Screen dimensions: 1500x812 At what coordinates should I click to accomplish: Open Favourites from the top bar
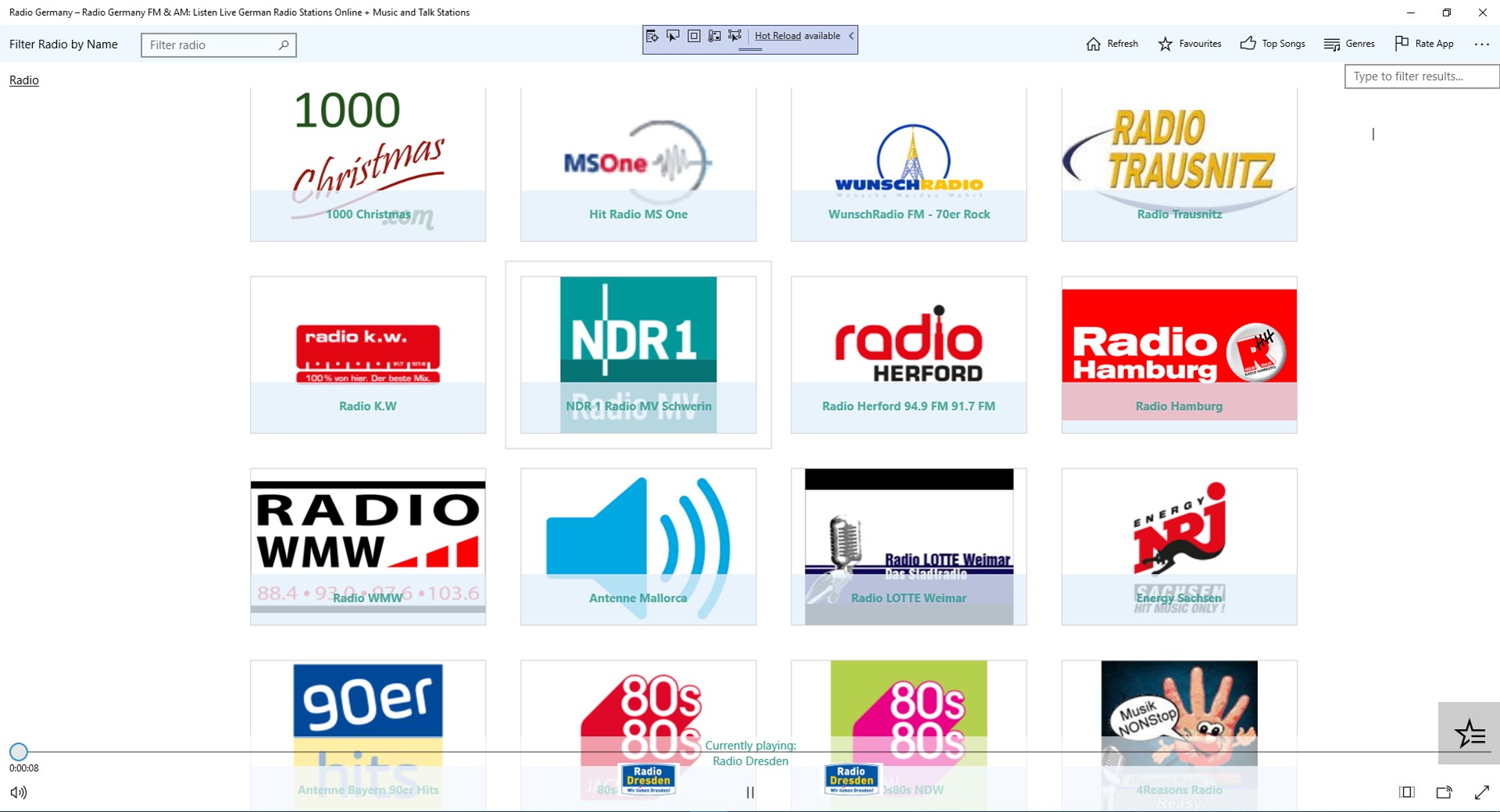pyautogui.click(x=1190, y=44)
